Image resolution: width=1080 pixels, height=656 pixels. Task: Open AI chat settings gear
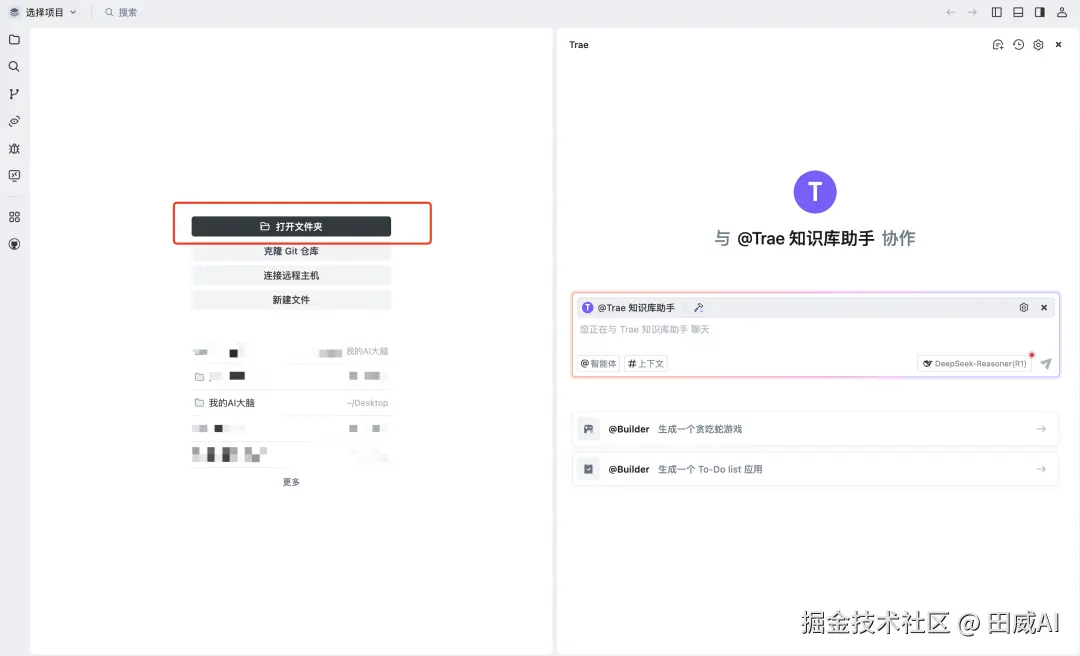click(x=1037, y=44)
